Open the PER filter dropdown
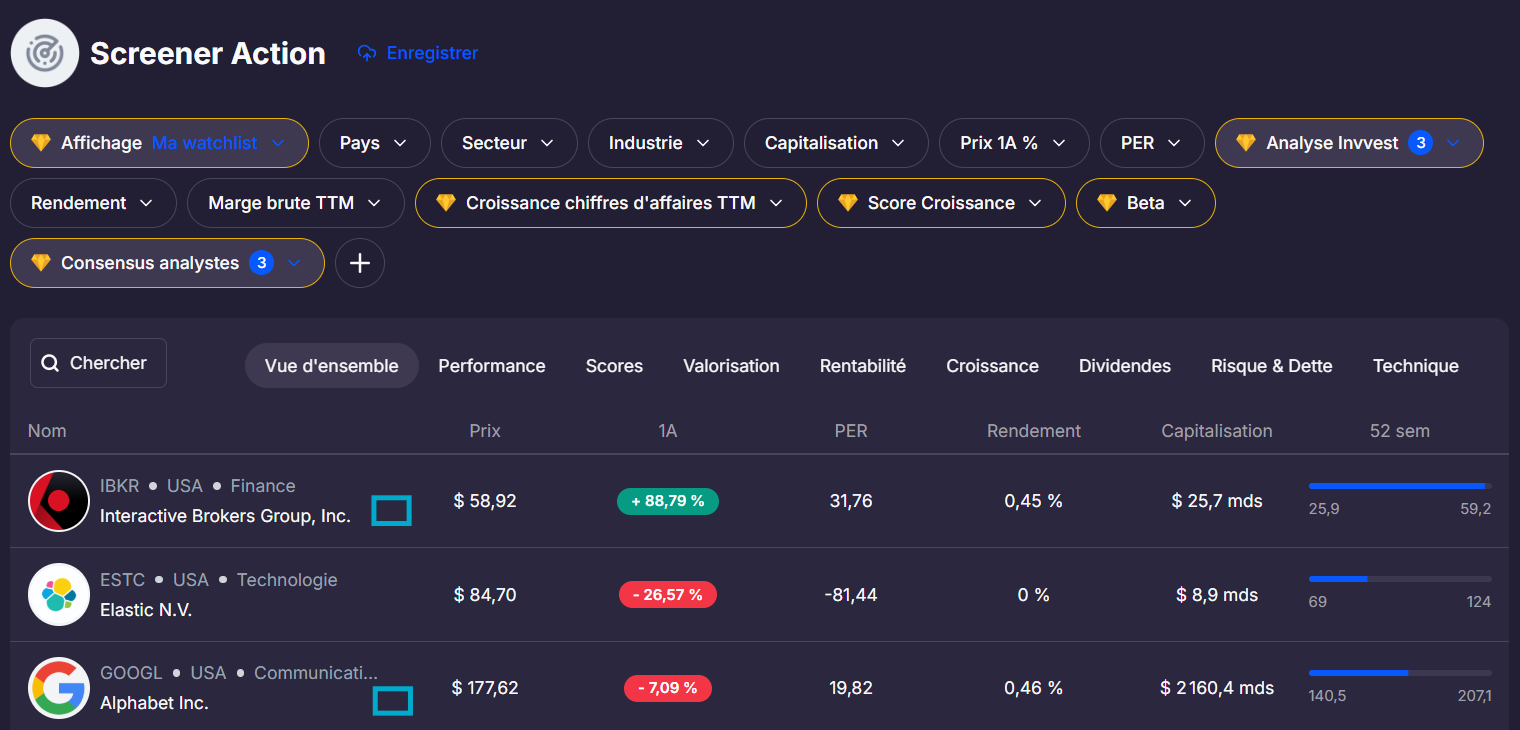Image resolution: width=1520 pixels, height=730 pixels. [x=1152, y=143]
